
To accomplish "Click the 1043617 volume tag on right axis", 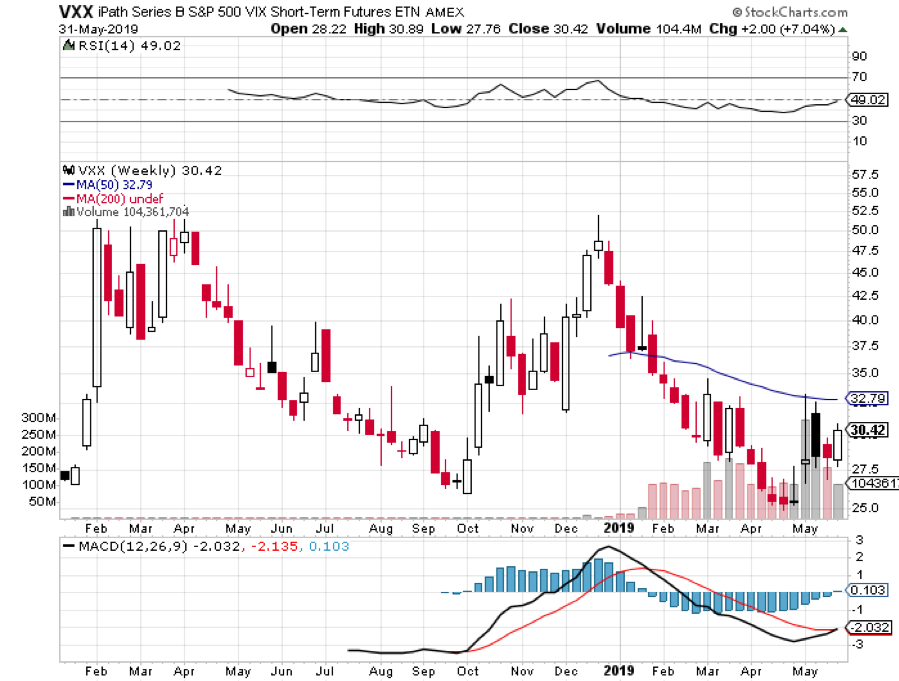I will pyautogui.click(x=873, y=483).
